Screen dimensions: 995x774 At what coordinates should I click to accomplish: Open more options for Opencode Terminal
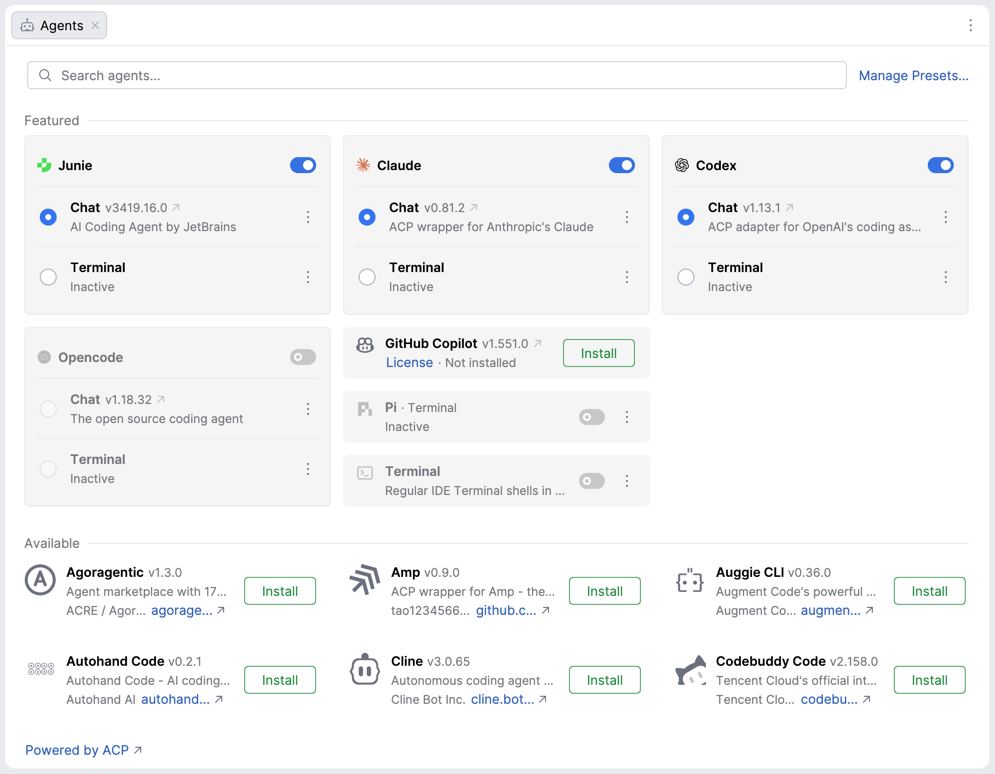[x=308, y=469]
